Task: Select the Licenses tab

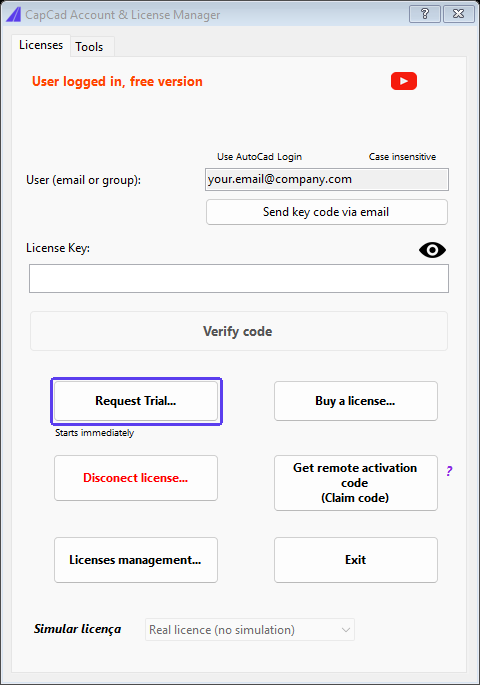Action: [41, 45]
